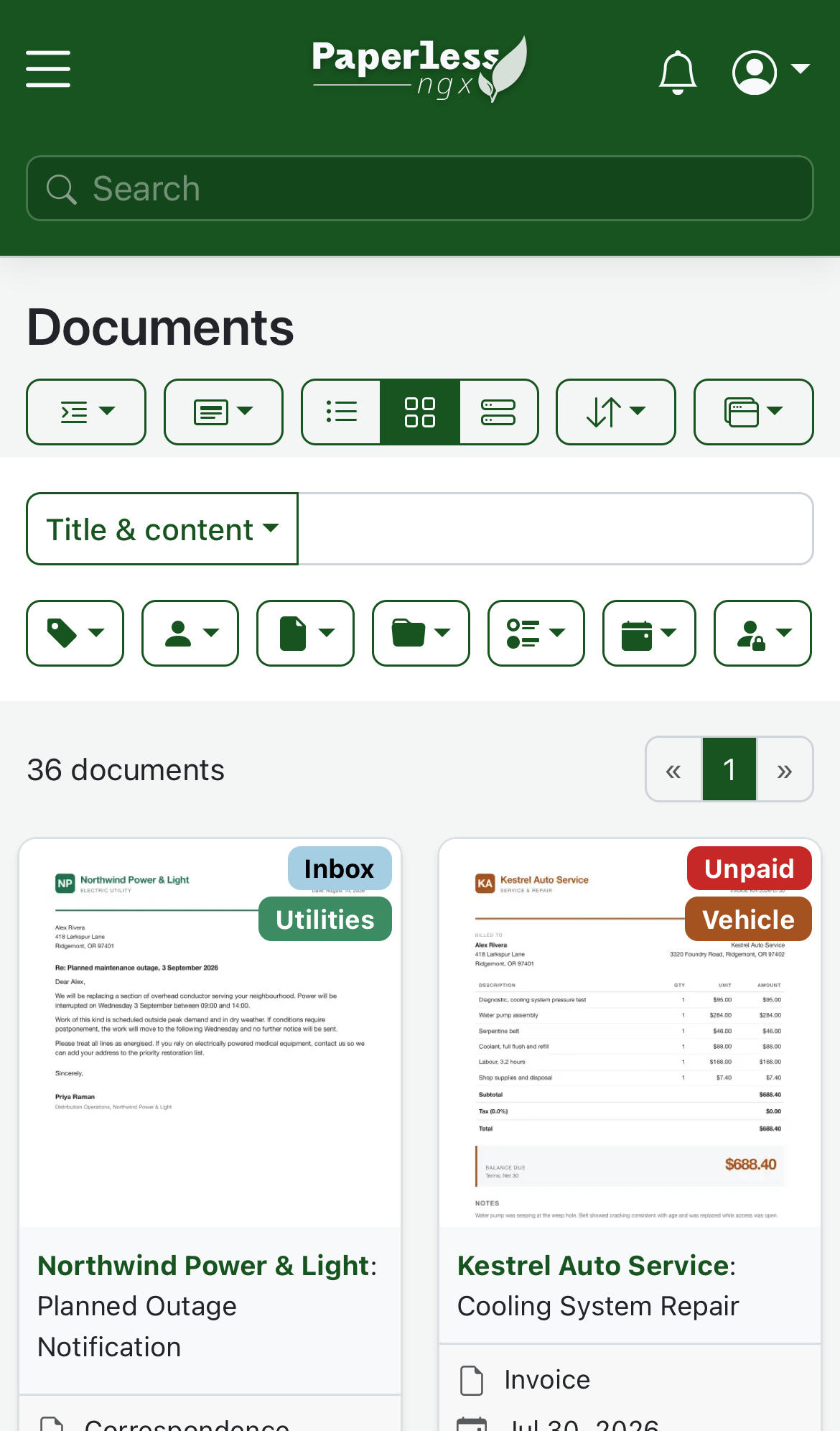Go to next page of results
The image size is (840, 1431).
(785, 769)
